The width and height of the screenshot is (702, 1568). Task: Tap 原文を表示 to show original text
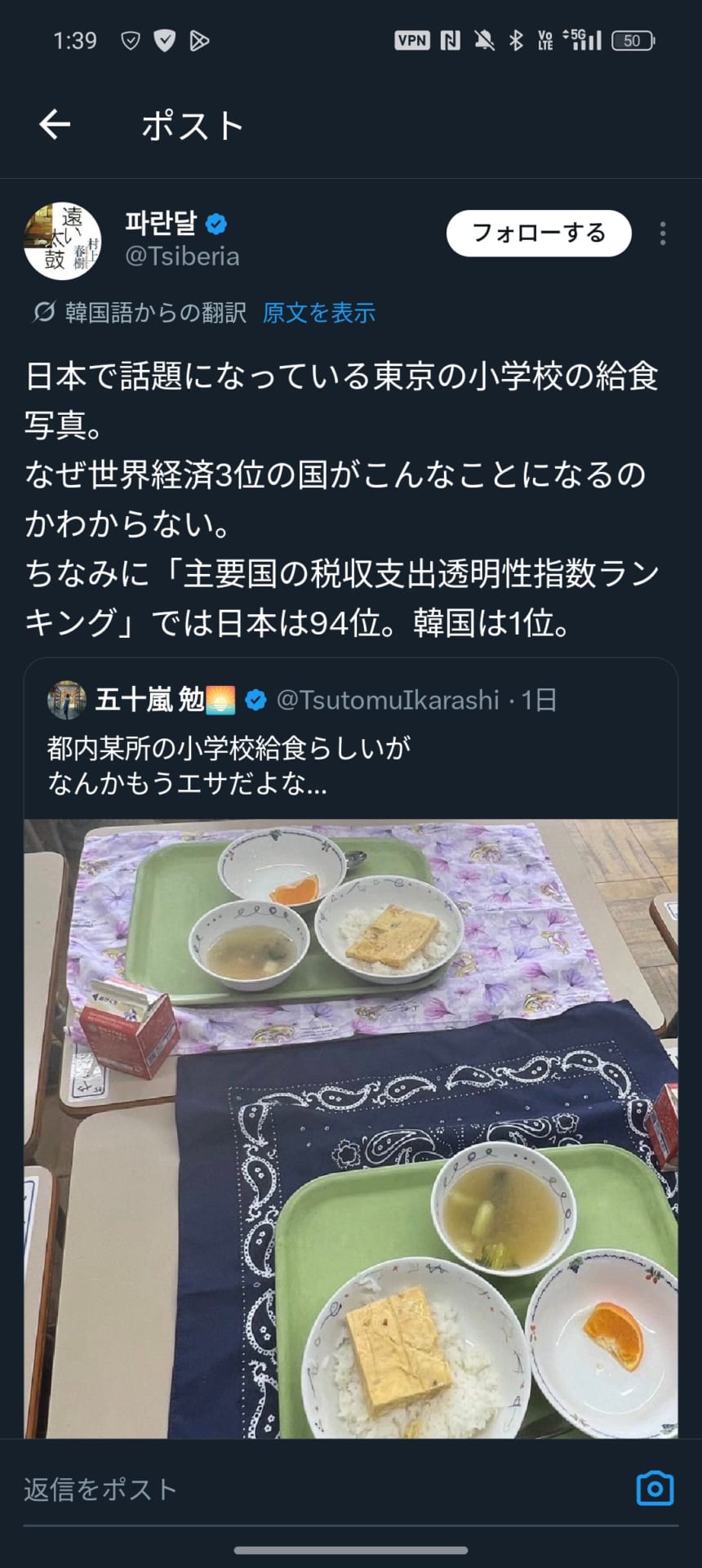(x=319, y=312)
